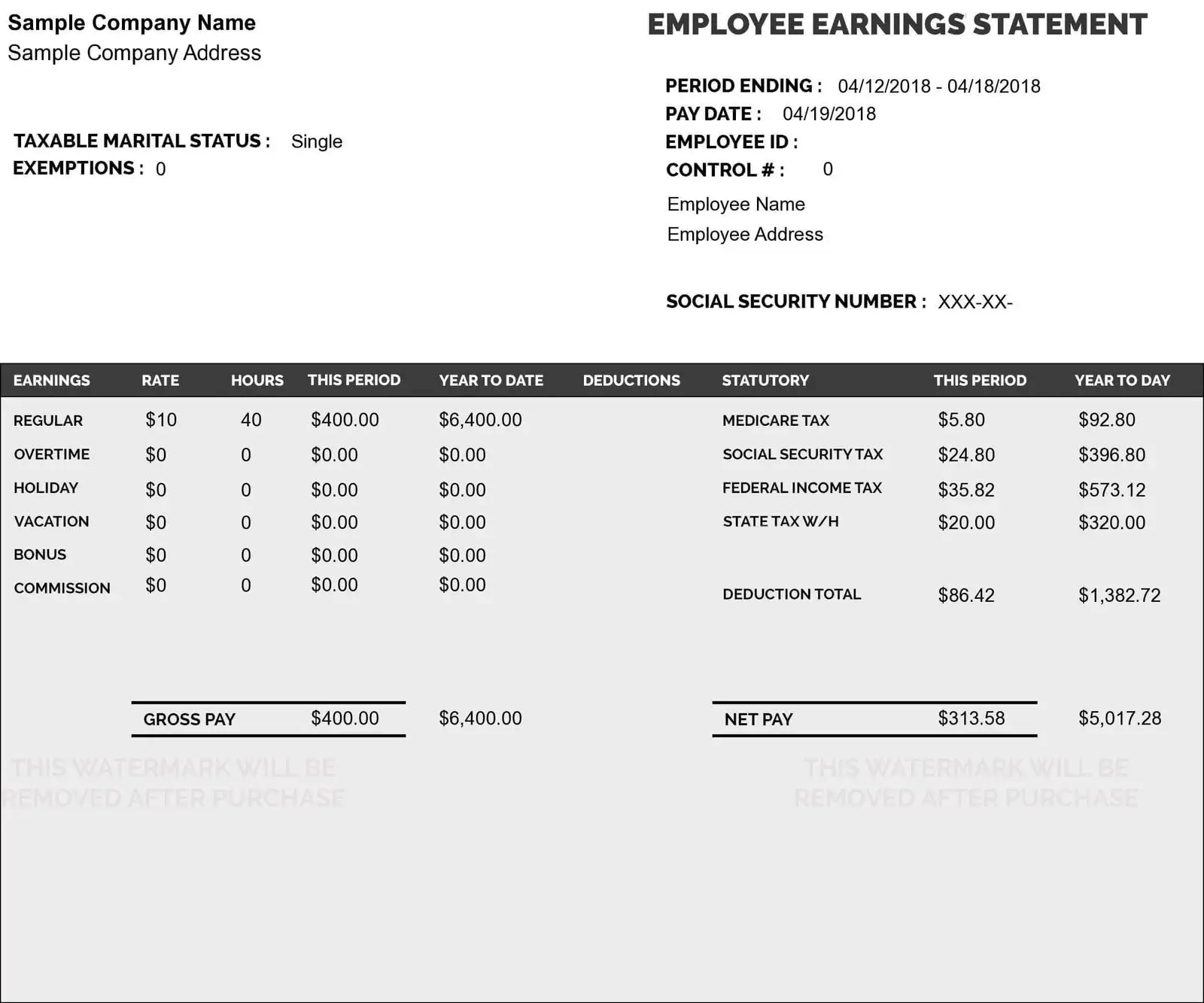Select the pay date 04/19/2018
The height and width of the screenshot is (1003, 1204).
[x=829, y=114]
